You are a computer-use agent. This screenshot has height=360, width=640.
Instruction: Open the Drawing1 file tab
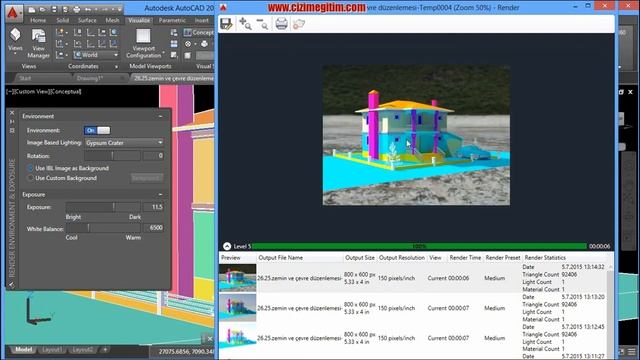[x=90, y=78]
